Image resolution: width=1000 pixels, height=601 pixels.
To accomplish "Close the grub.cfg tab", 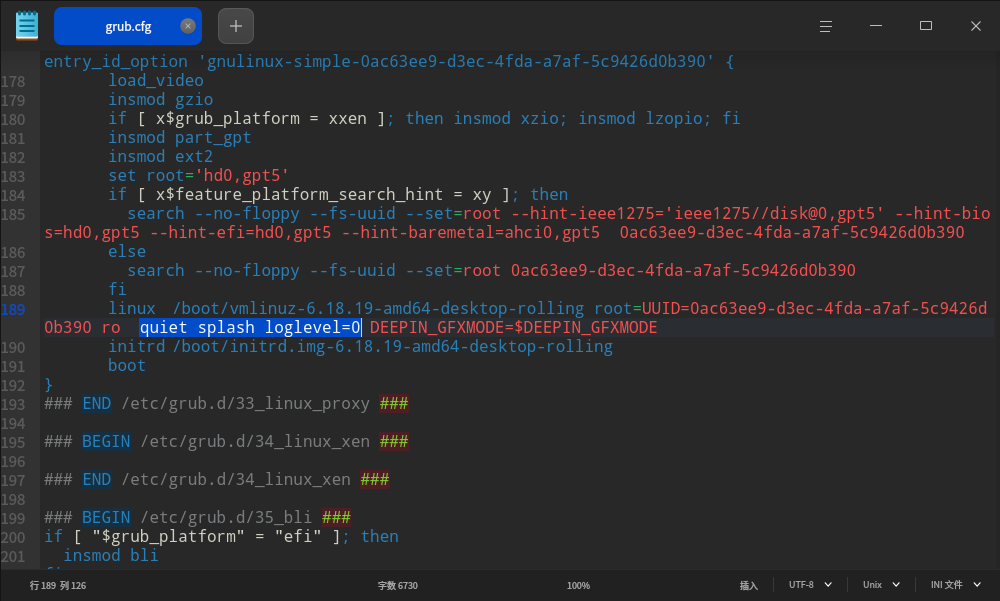I will tap(187, 26).
